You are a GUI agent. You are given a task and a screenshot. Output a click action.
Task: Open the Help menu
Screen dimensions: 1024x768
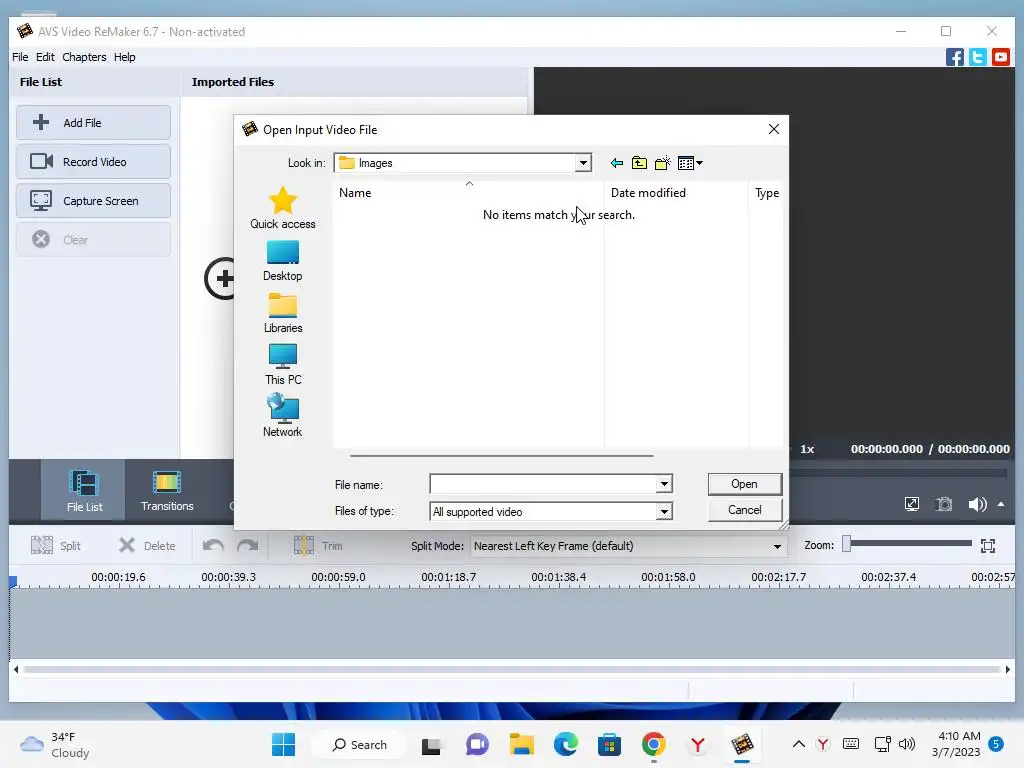point(124,57)
